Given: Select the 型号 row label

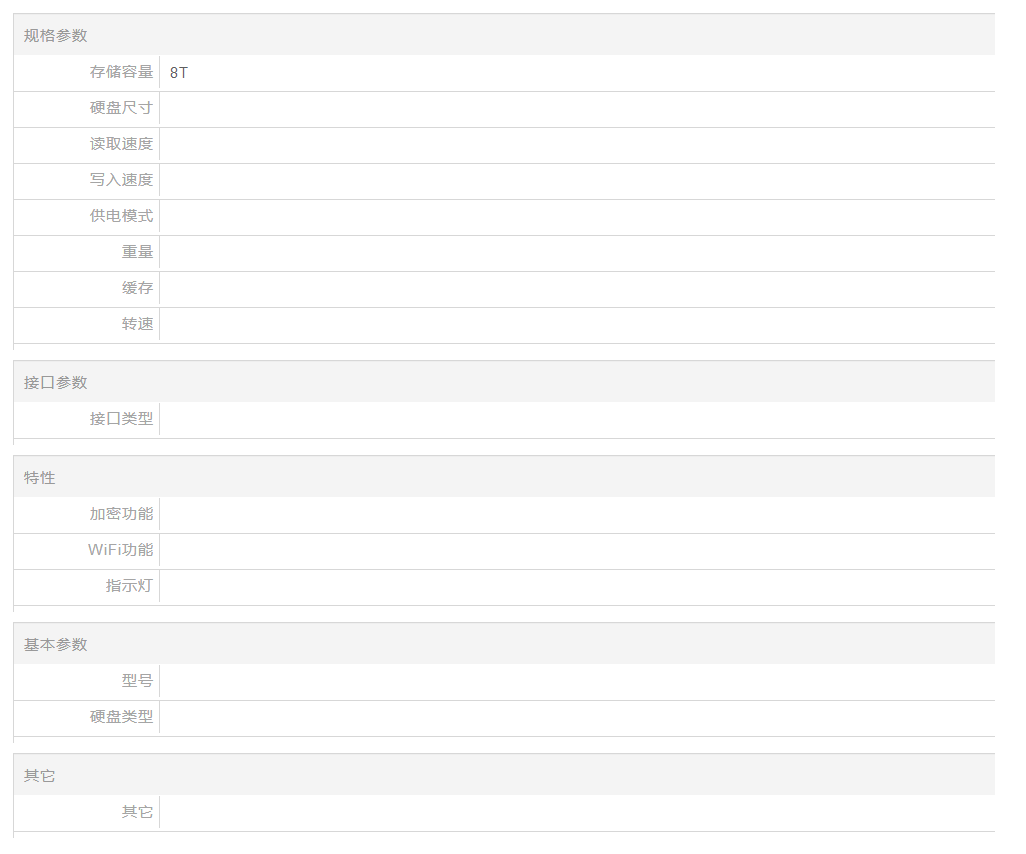Looking at the screenshot, I should (137, 681).
